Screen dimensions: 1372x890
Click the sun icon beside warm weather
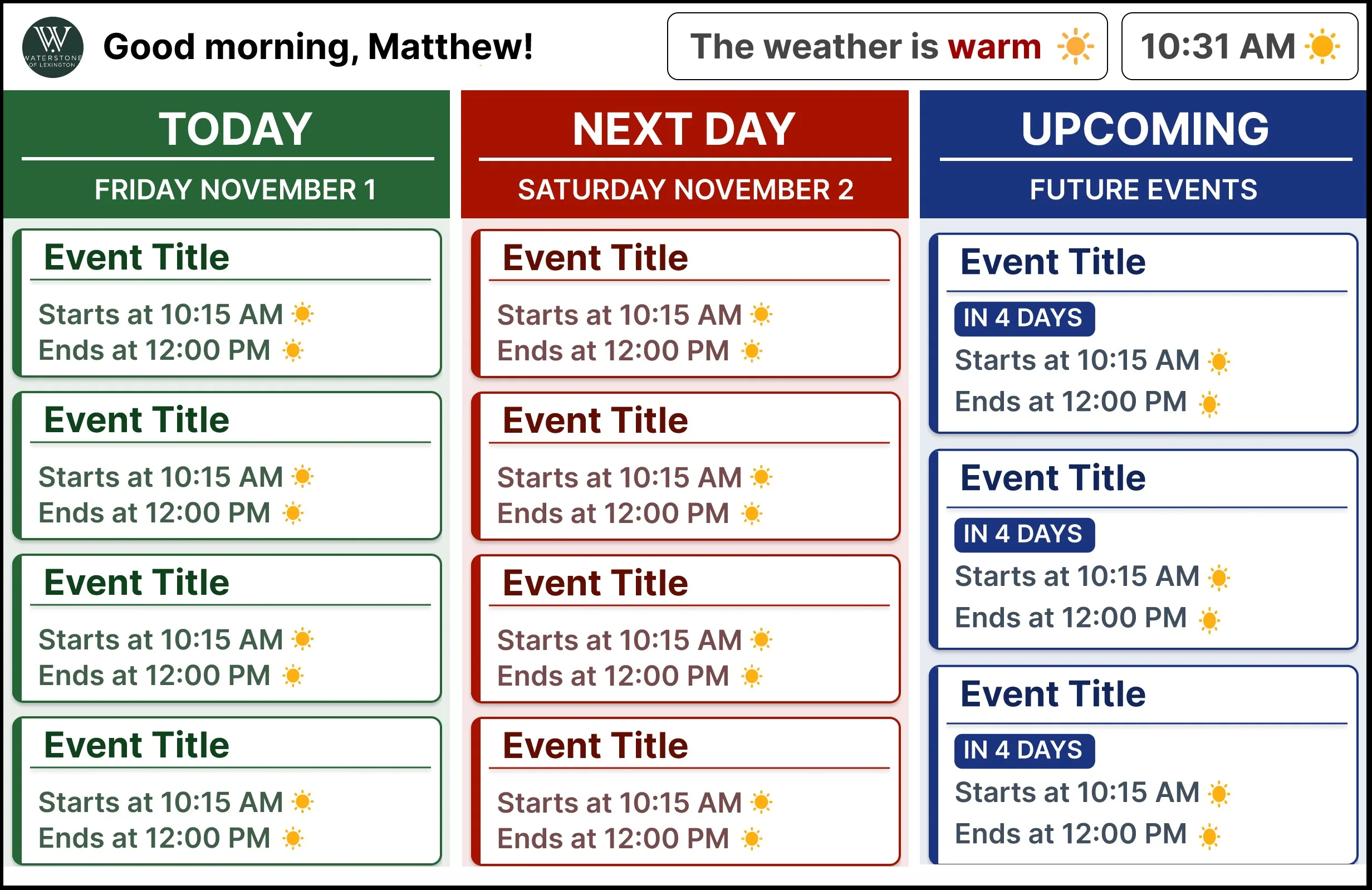pos(1075,46)
